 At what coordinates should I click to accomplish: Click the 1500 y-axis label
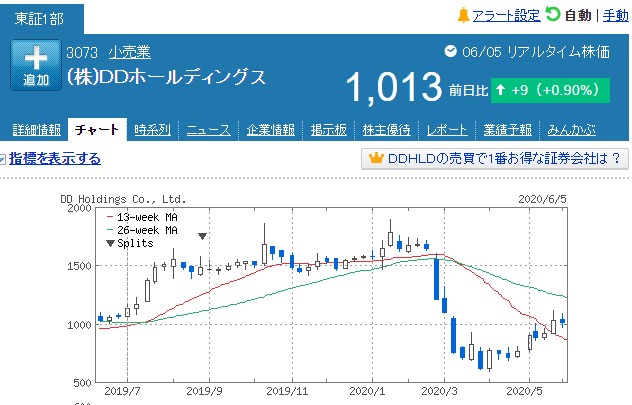79,266
